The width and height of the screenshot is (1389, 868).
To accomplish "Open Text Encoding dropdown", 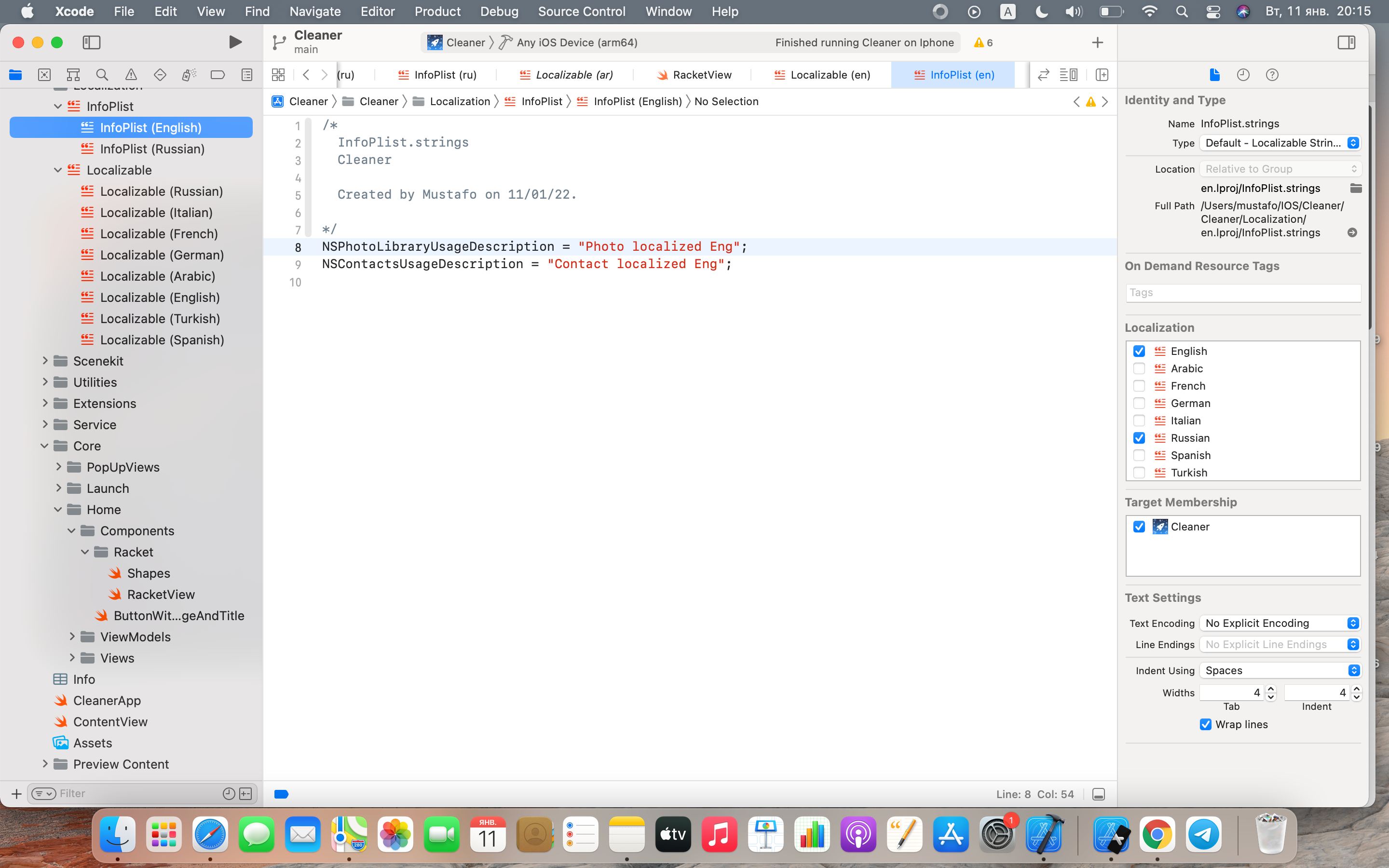I will coord(1280,623).
